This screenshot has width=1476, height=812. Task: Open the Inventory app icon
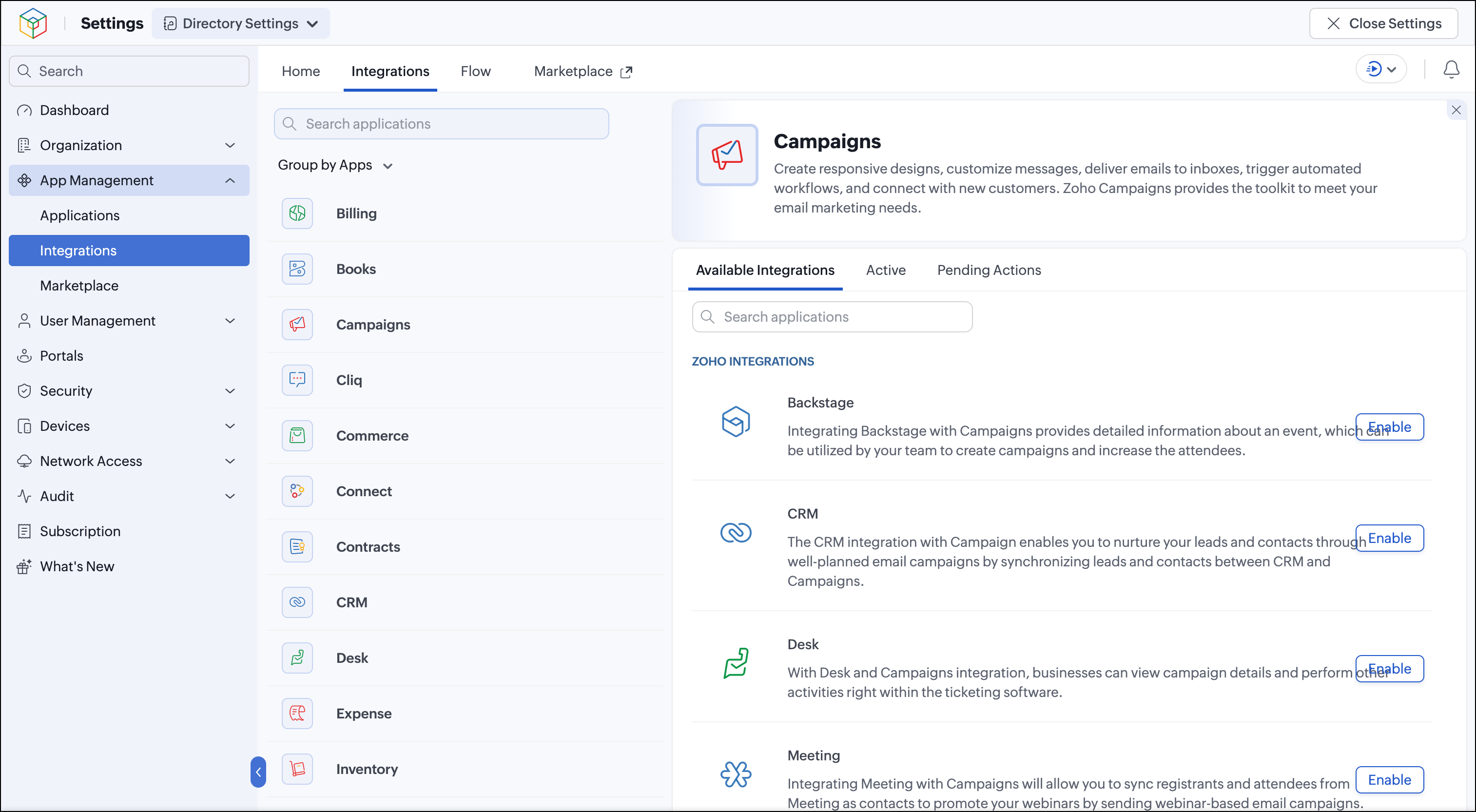coord(297,770)
